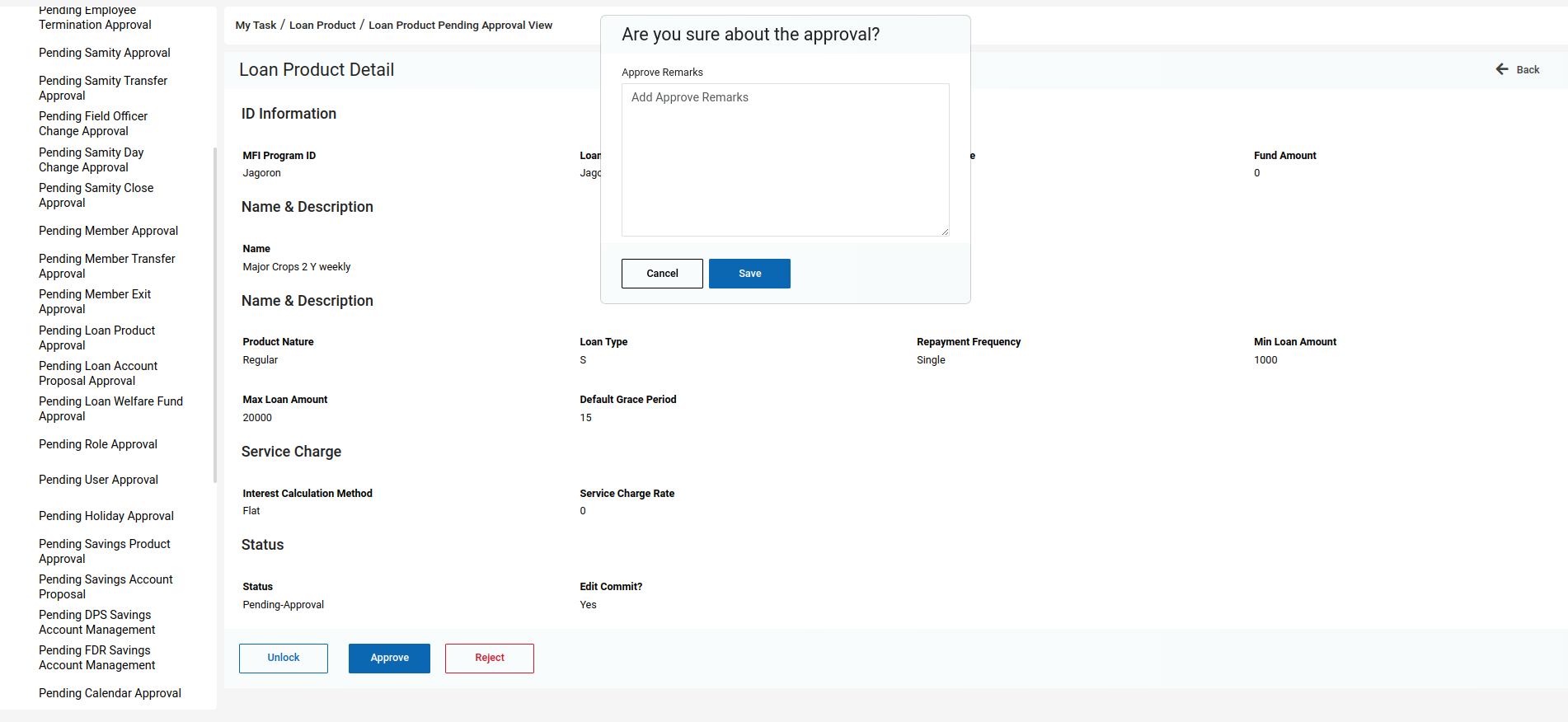This screenshot has height=722, width=1568.
Task: Select Pending User Approval
Action: click(98, 480)
